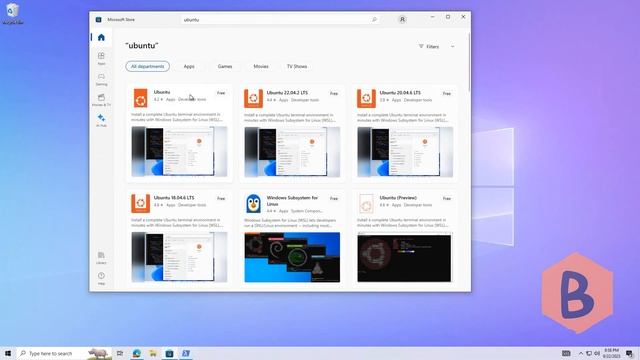The width and height of the screenshot is (640, 360).
Task: Open the notification center icon
Action: pyautogui.click(x=629, y=353)
